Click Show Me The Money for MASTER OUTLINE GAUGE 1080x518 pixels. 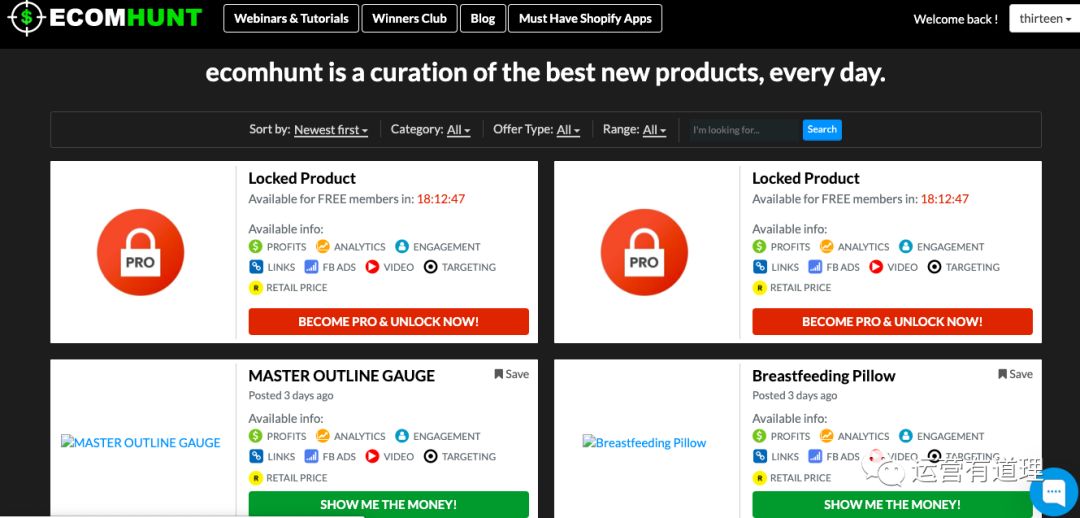point(388,505)
